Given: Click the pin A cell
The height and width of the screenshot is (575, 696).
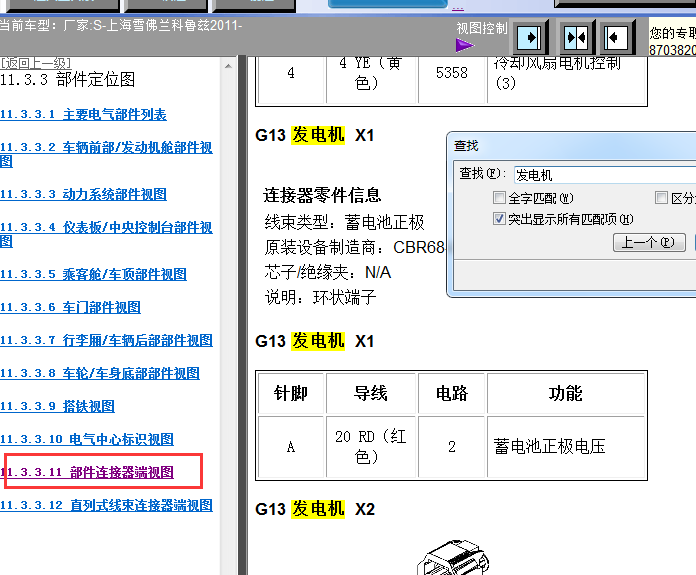Looking at the screenshot, I should click(291, 447).
